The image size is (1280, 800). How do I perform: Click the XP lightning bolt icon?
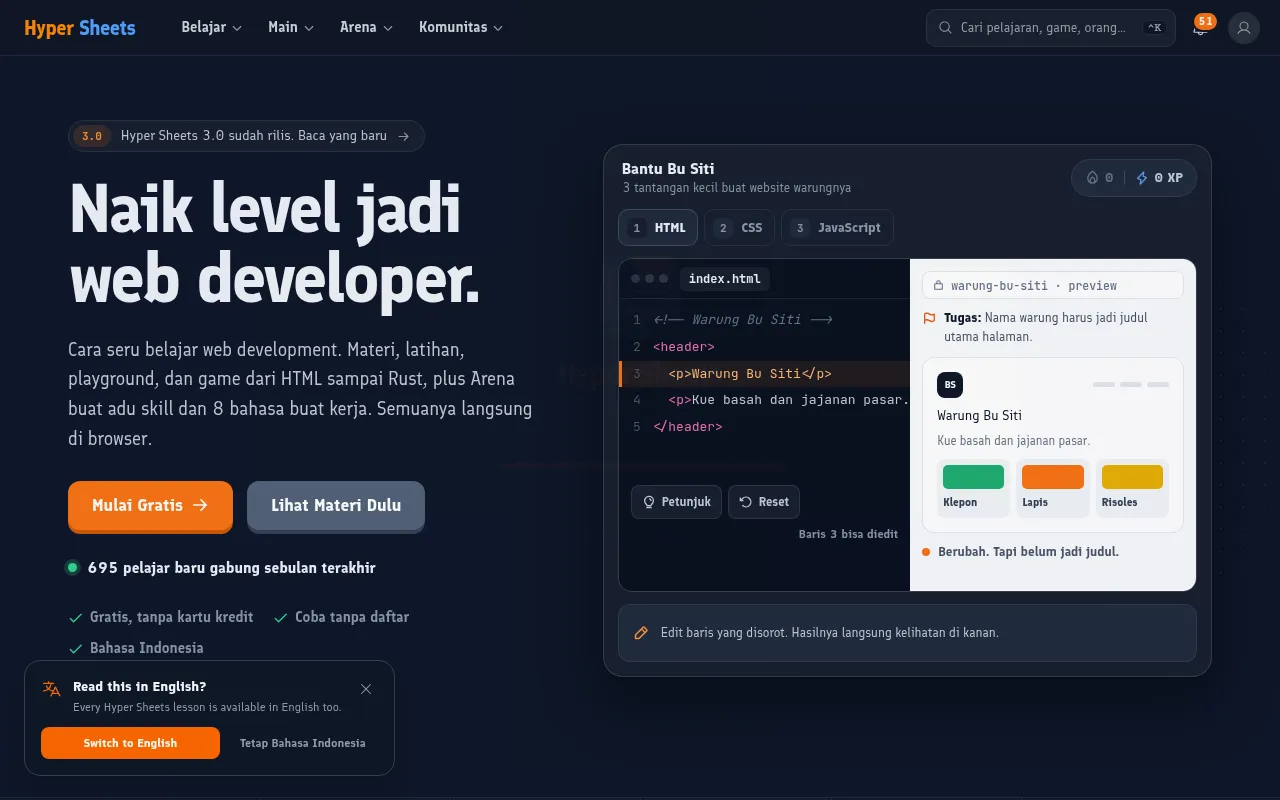click(x=1142, y=178)
